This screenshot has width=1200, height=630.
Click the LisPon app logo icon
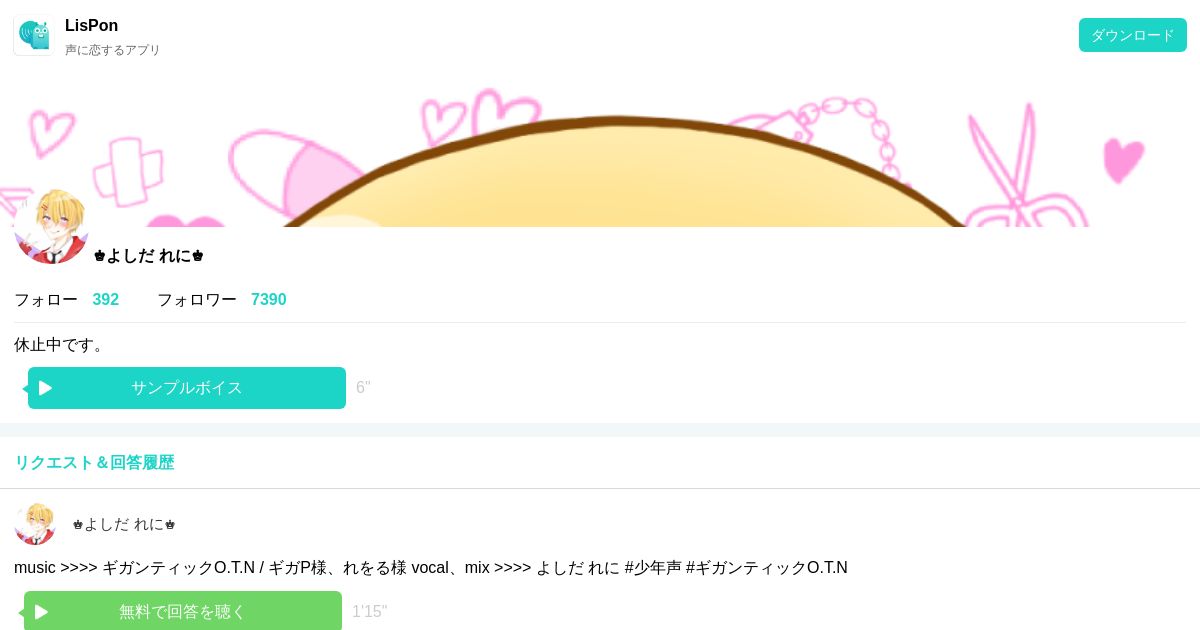point(34,35)
